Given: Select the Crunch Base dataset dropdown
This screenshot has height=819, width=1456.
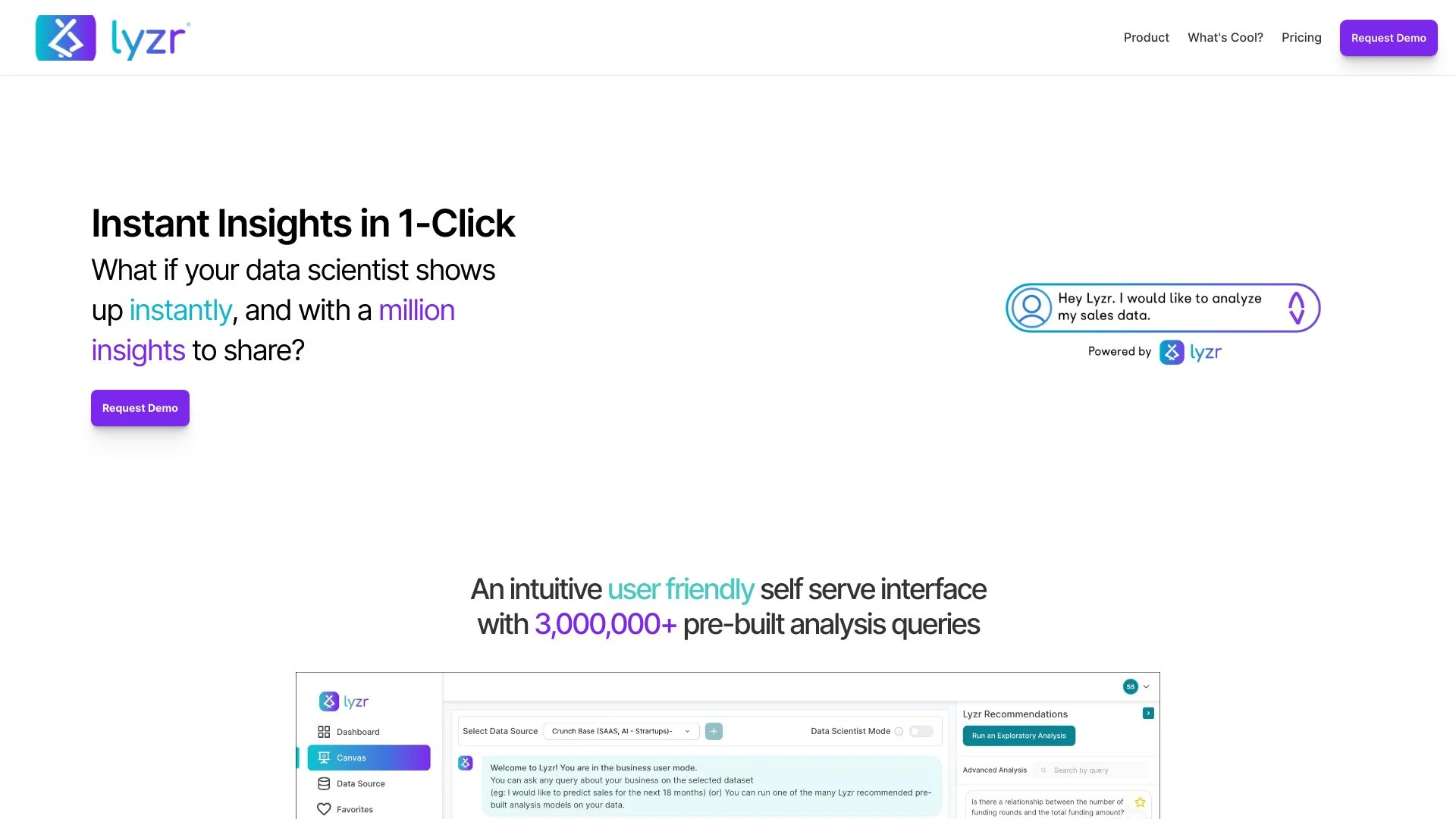Looking at the screenshot, I should [x=619, y=731].
